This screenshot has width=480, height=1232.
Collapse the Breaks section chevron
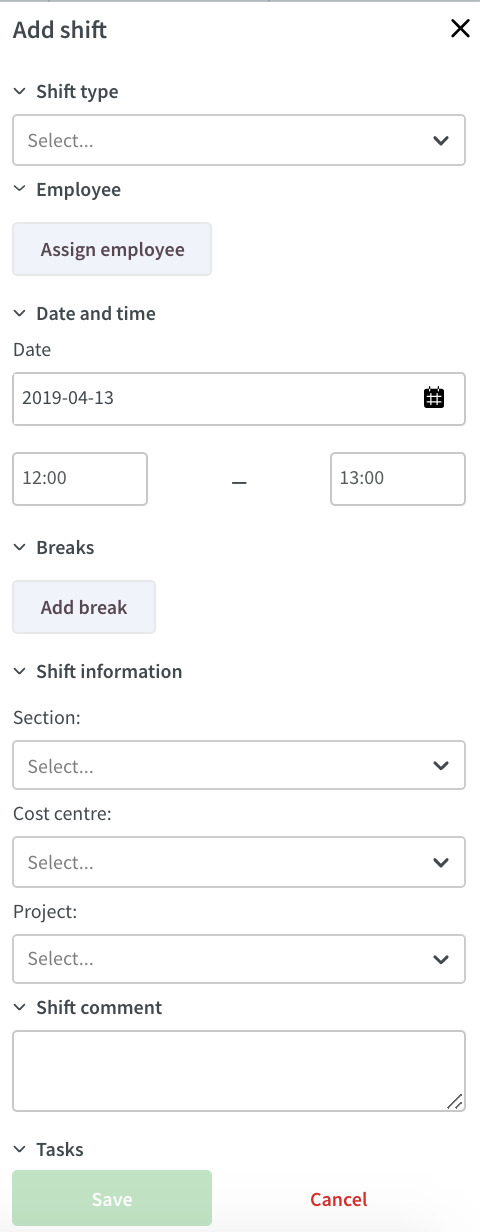(x=19, y=547)
